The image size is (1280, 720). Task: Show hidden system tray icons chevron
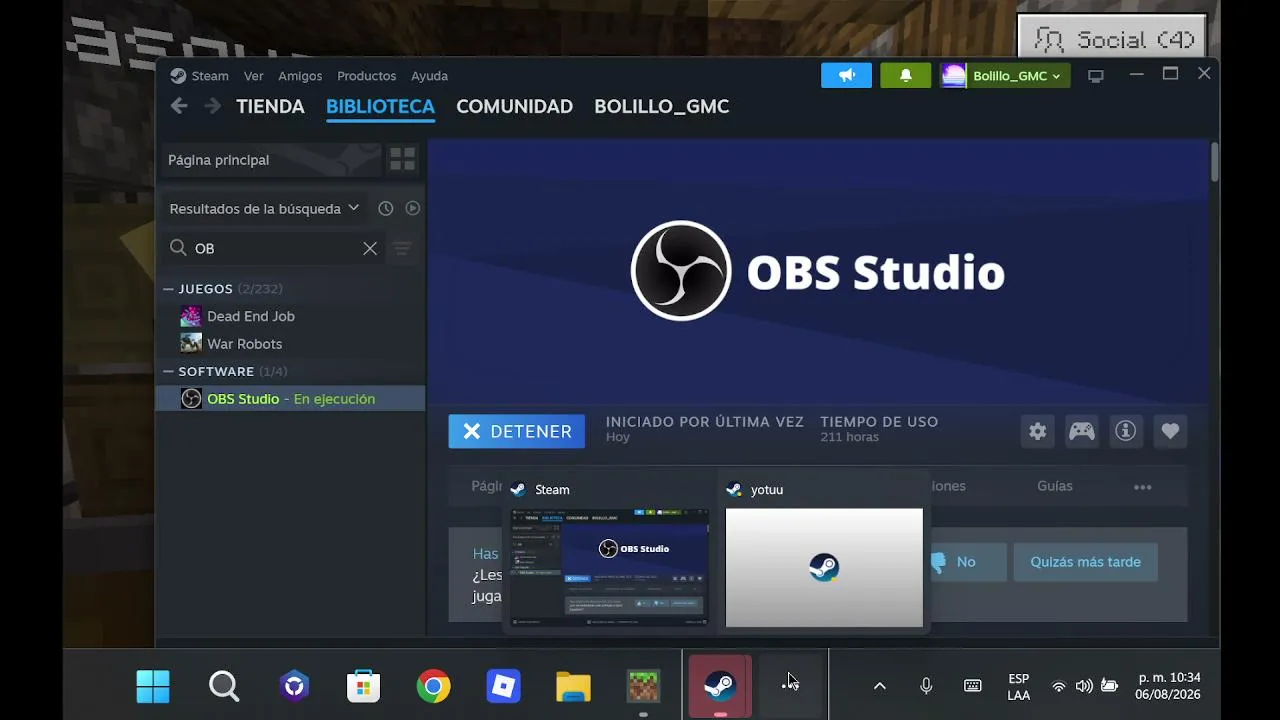point(880,686)
